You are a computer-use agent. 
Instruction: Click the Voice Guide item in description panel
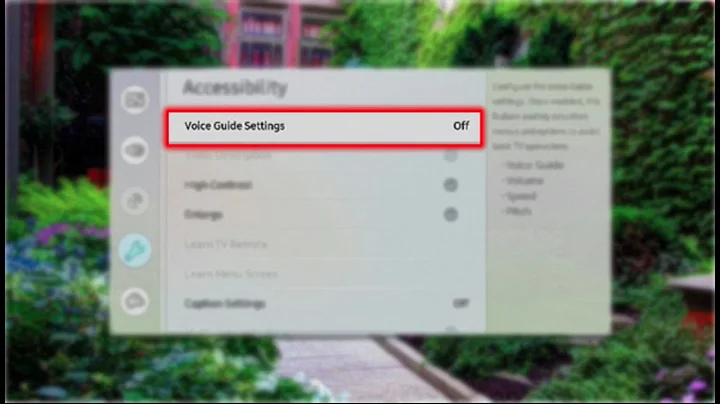point(535,165)
